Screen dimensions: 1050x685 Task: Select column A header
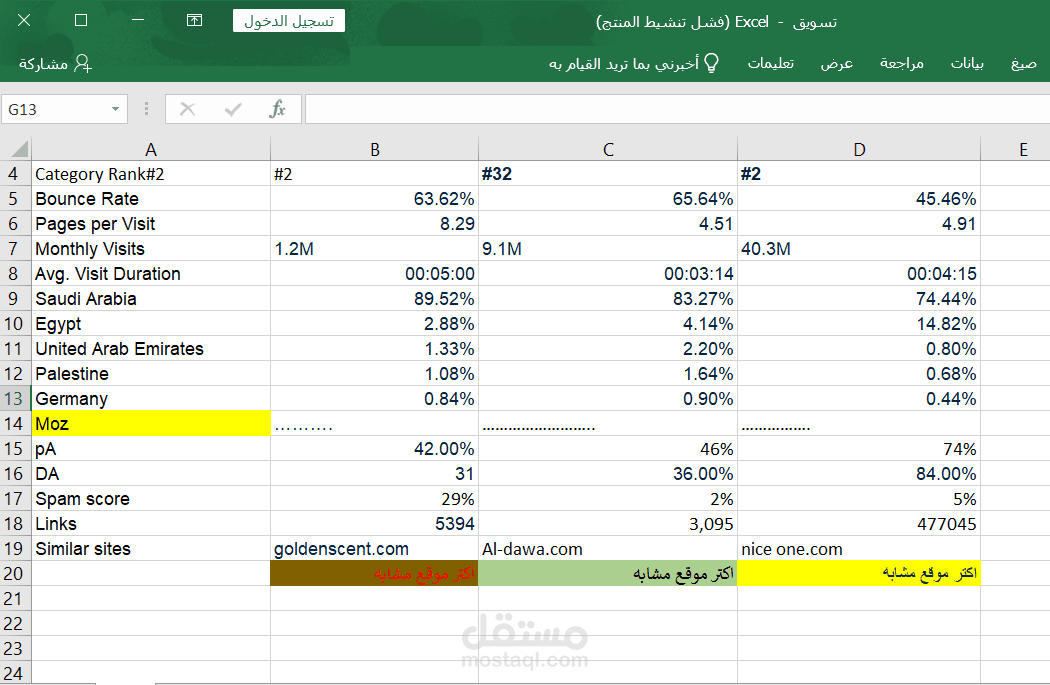pyautogui.click(x=151, y=149)
